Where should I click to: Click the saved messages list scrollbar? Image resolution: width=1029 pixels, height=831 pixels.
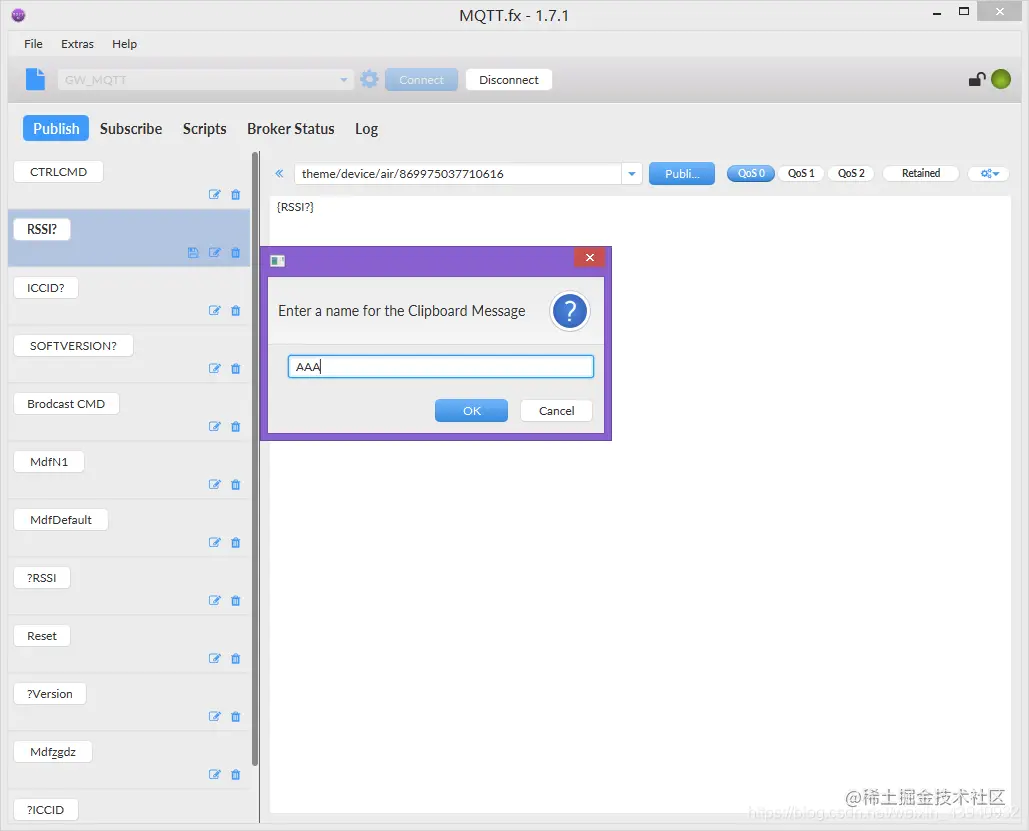pyautogui.click(x=255, y=459)
